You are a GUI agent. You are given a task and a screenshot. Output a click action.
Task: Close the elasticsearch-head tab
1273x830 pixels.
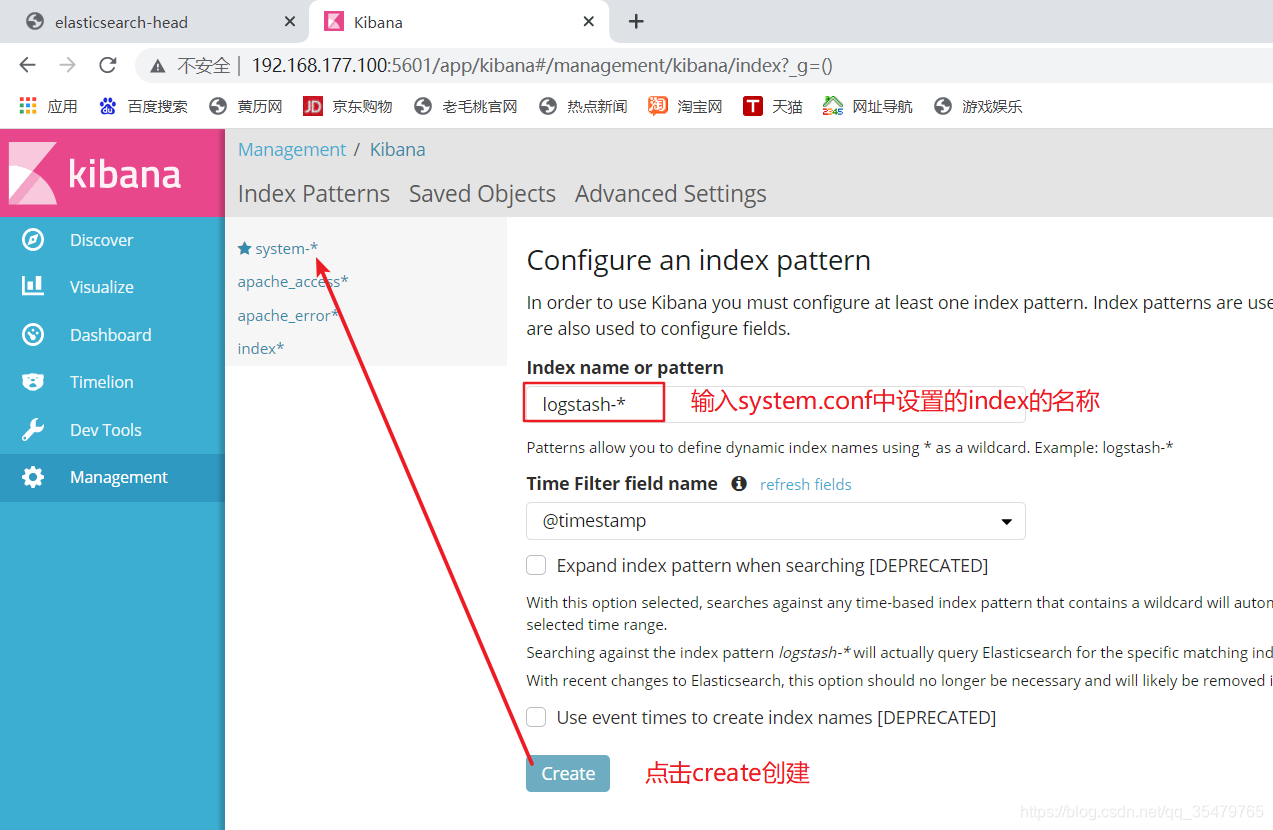click(x=290, y=21)
